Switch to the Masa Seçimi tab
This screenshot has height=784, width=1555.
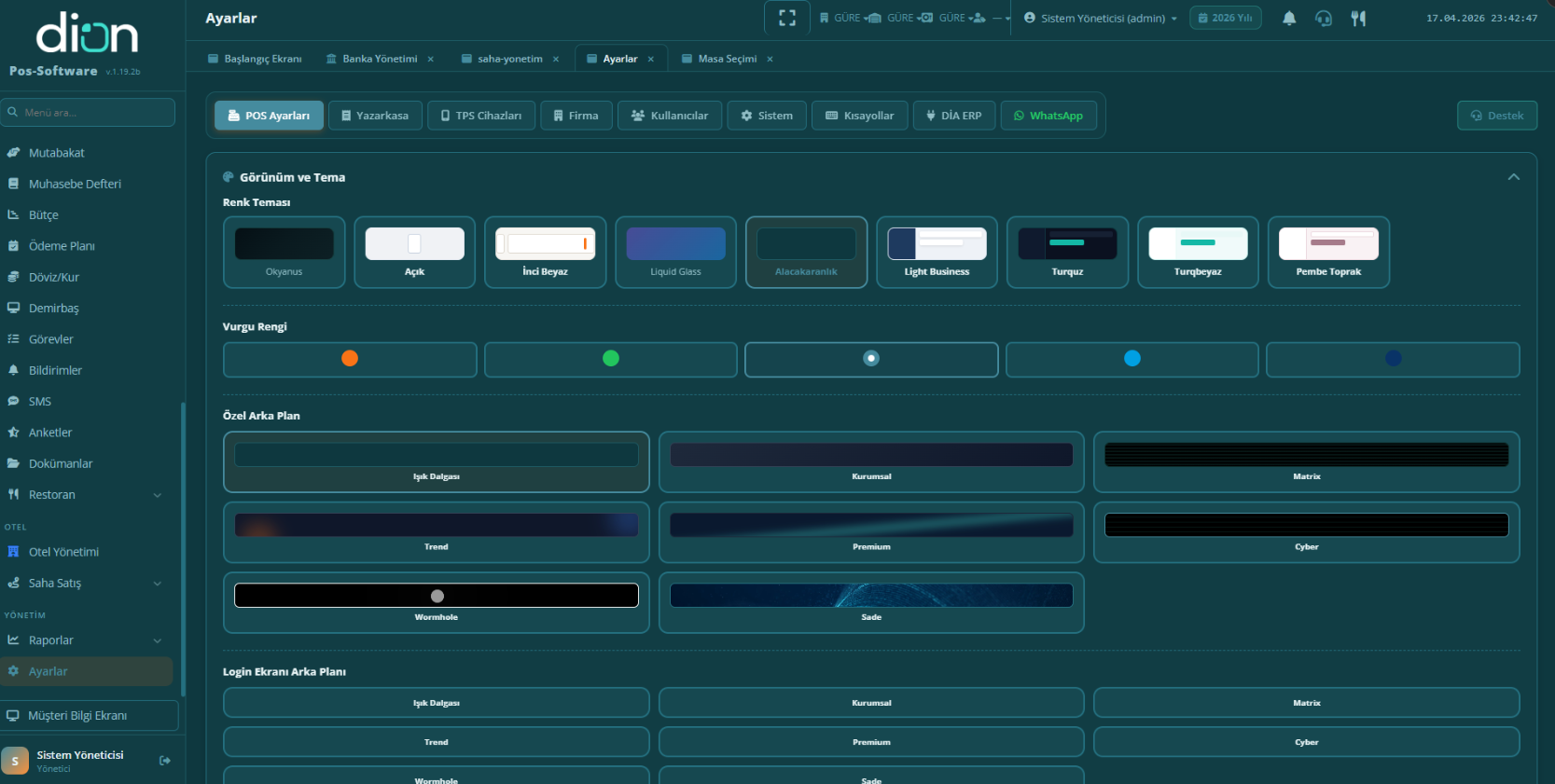(718, 59)
